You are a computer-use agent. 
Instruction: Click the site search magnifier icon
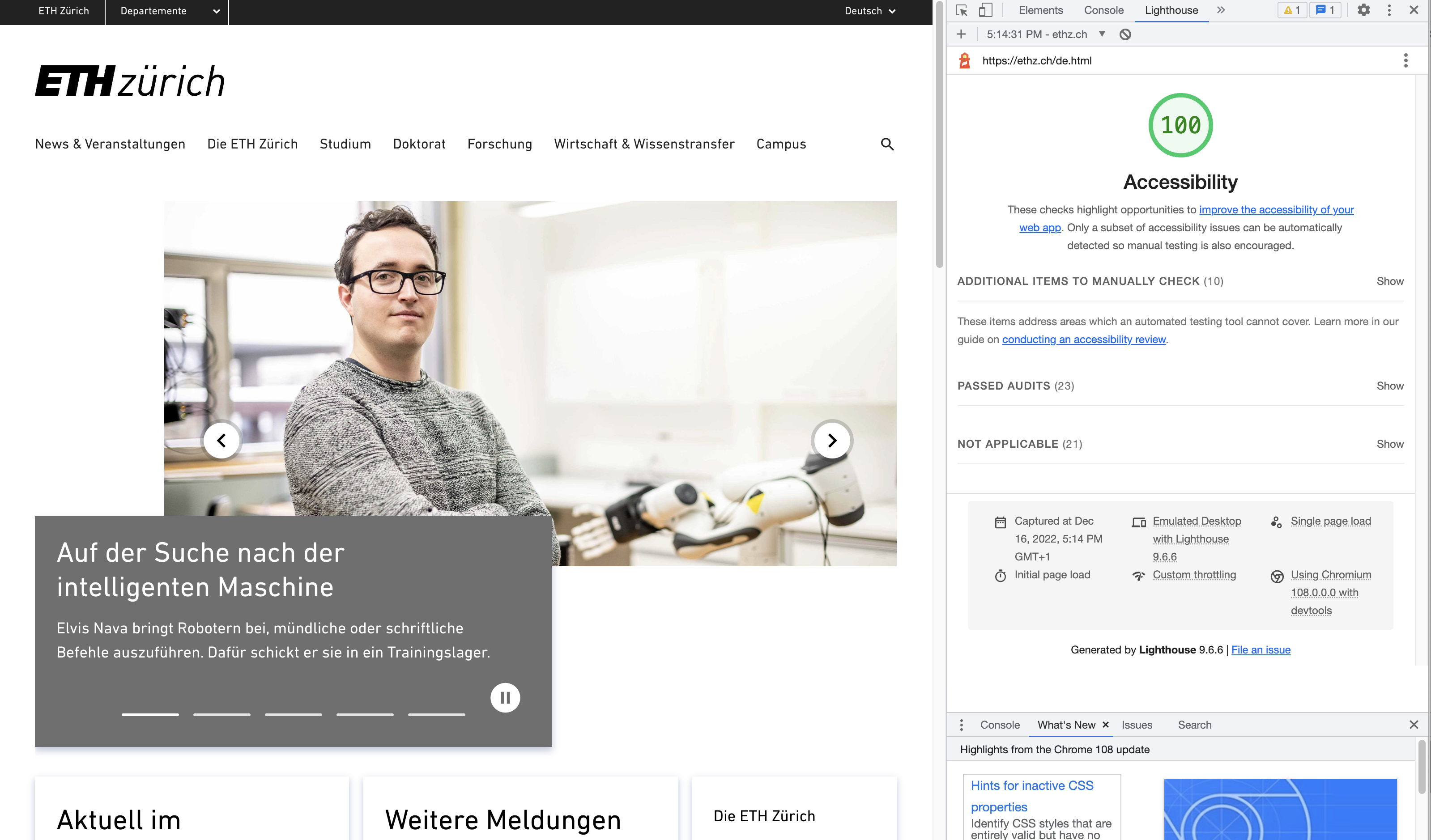(887, 144)
